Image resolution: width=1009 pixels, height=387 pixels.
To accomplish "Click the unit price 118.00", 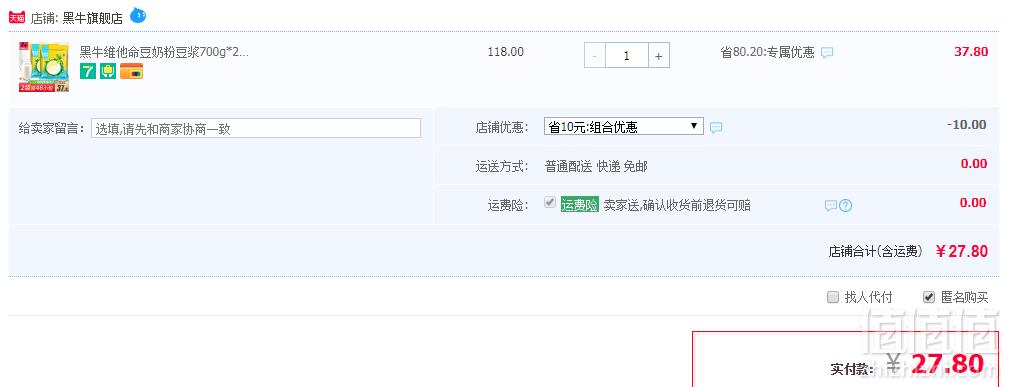I will pyautogui.click(x=506, y=52).
